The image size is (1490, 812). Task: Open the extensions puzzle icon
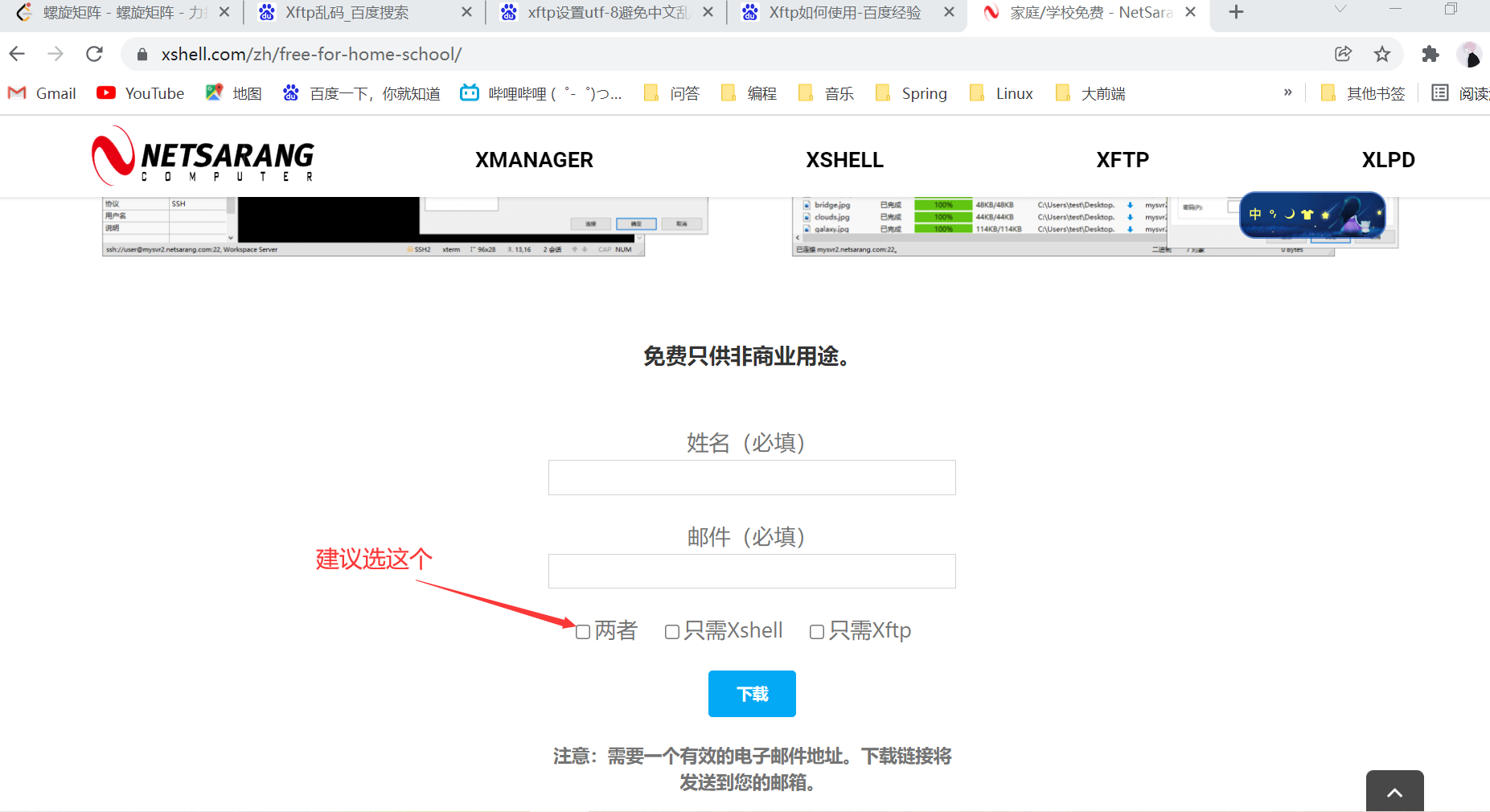point(1430,54)
